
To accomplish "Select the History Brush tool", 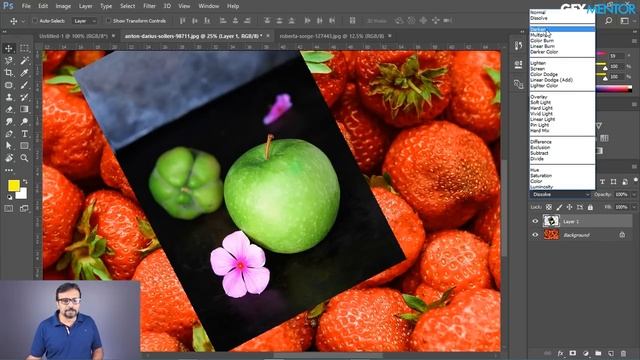I will 24,97.
